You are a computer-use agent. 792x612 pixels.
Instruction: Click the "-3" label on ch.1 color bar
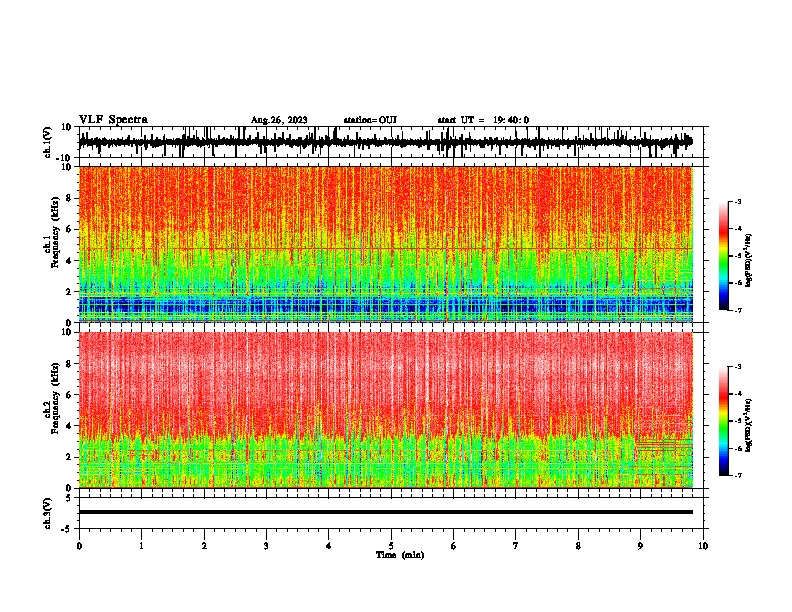tap(738, 201)
